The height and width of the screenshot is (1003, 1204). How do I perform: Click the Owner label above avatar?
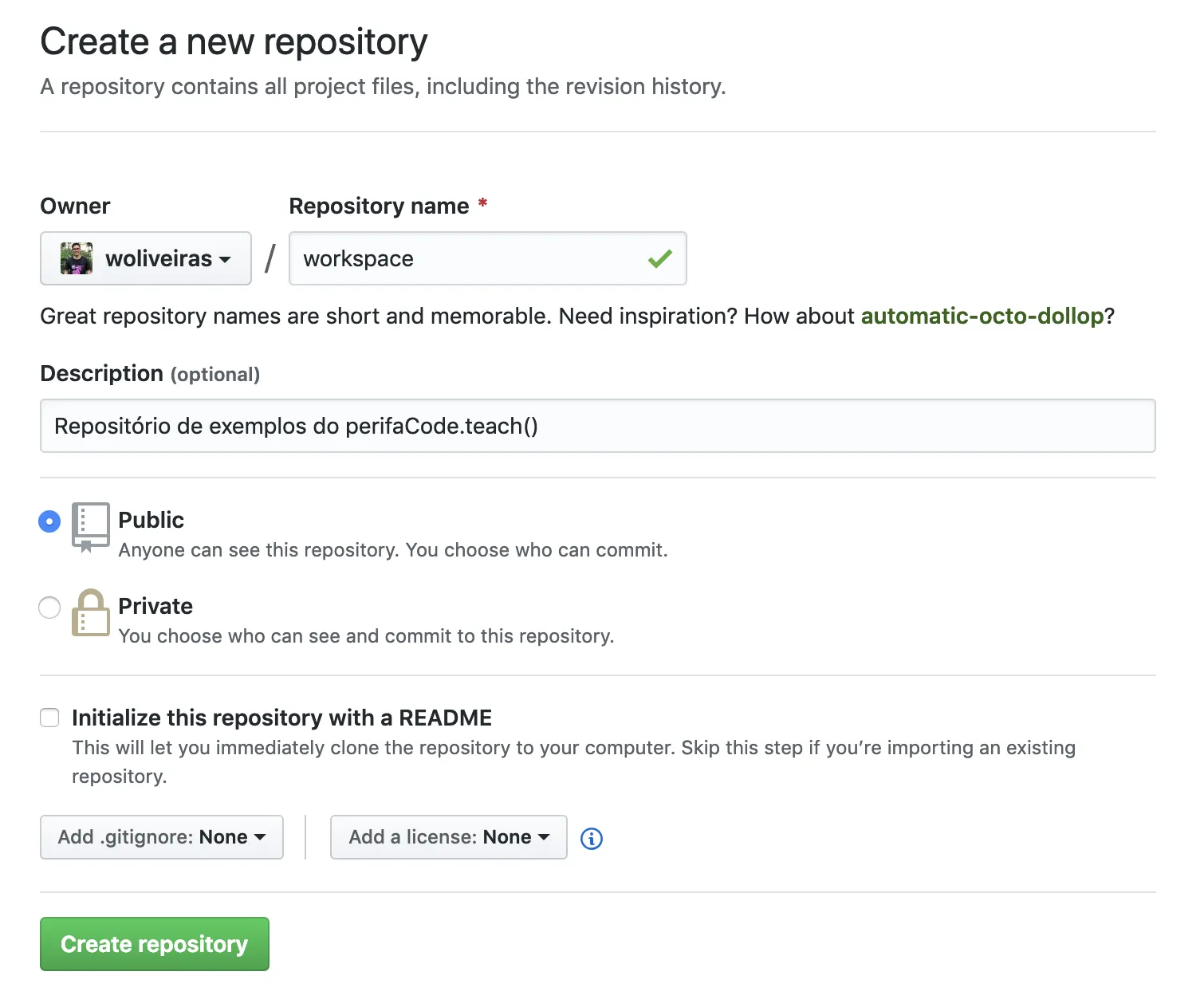74,206
